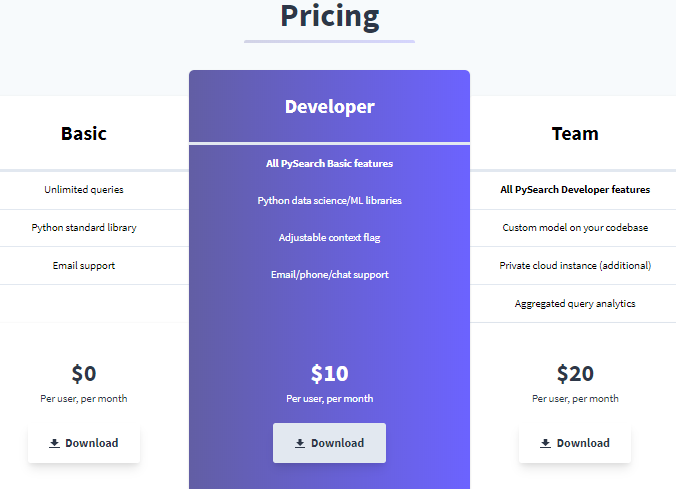The height and width of the screenshot is (489, 676).
Task: Click the Aggregated query analytics row
Action: click(573, 304)
